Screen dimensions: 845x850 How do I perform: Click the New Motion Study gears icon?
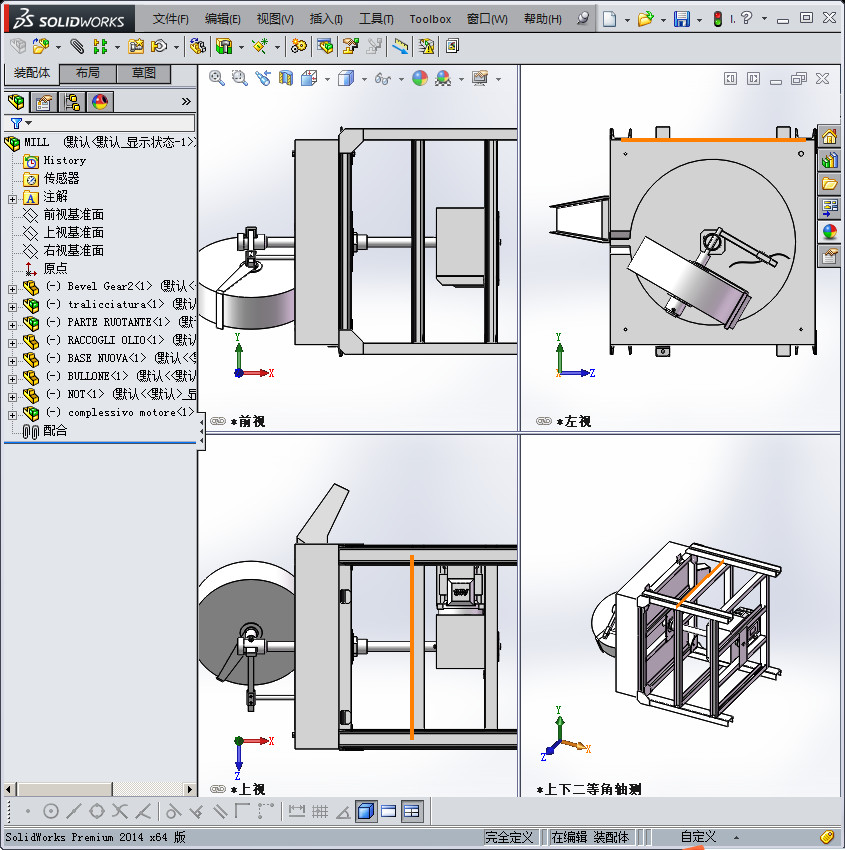pos(298,47)
